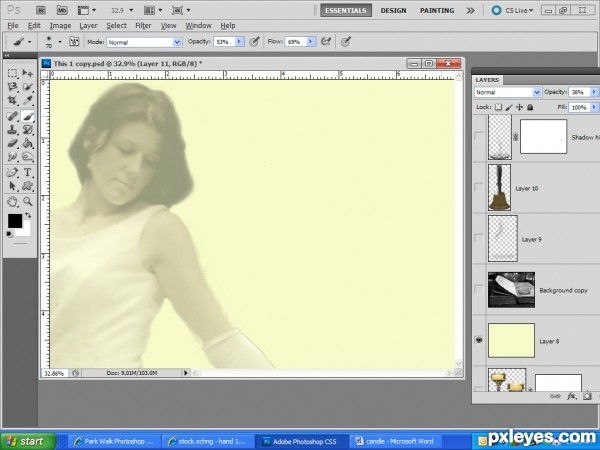The height and width of the screenshot is (450, 600).
Task: Select the Path Selection tool
Action: coord(12,186)
